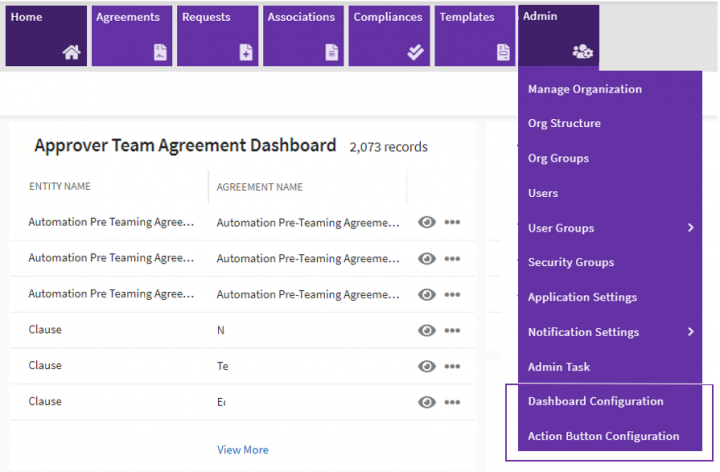Click eye icon on last Clause row

[x=427, y=402]
